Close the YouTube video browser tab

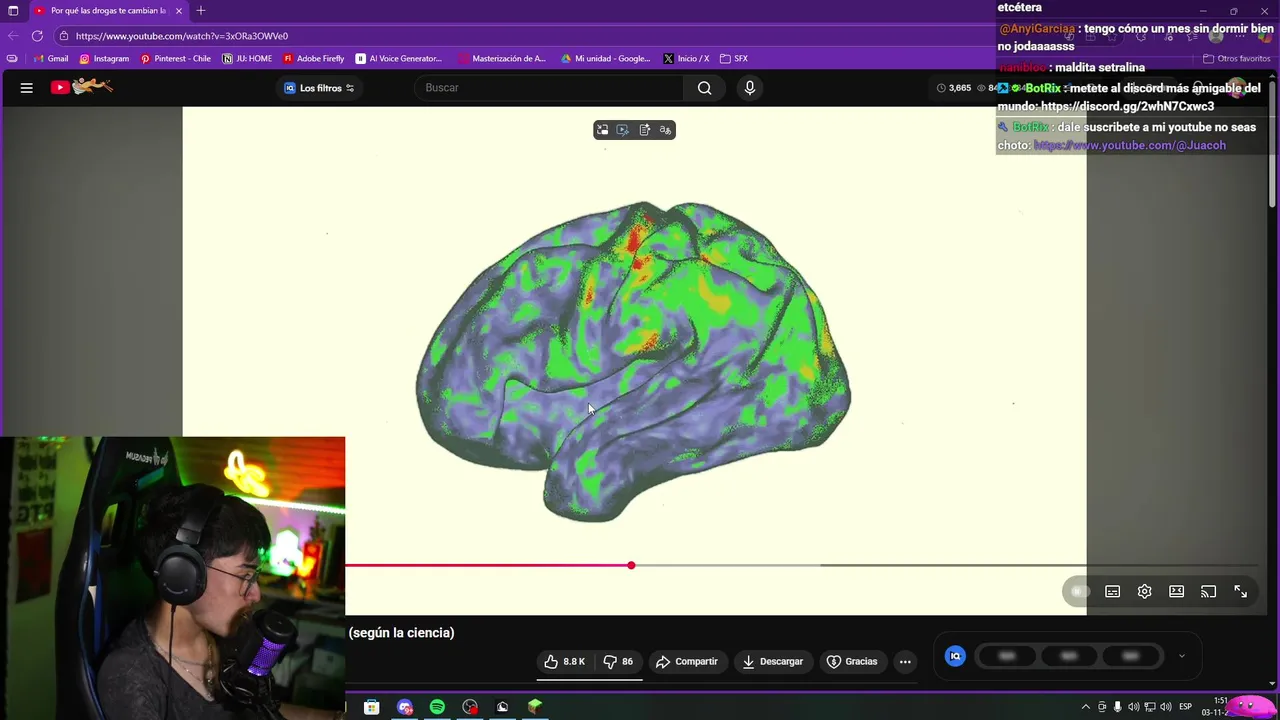[x=179, y=11]
